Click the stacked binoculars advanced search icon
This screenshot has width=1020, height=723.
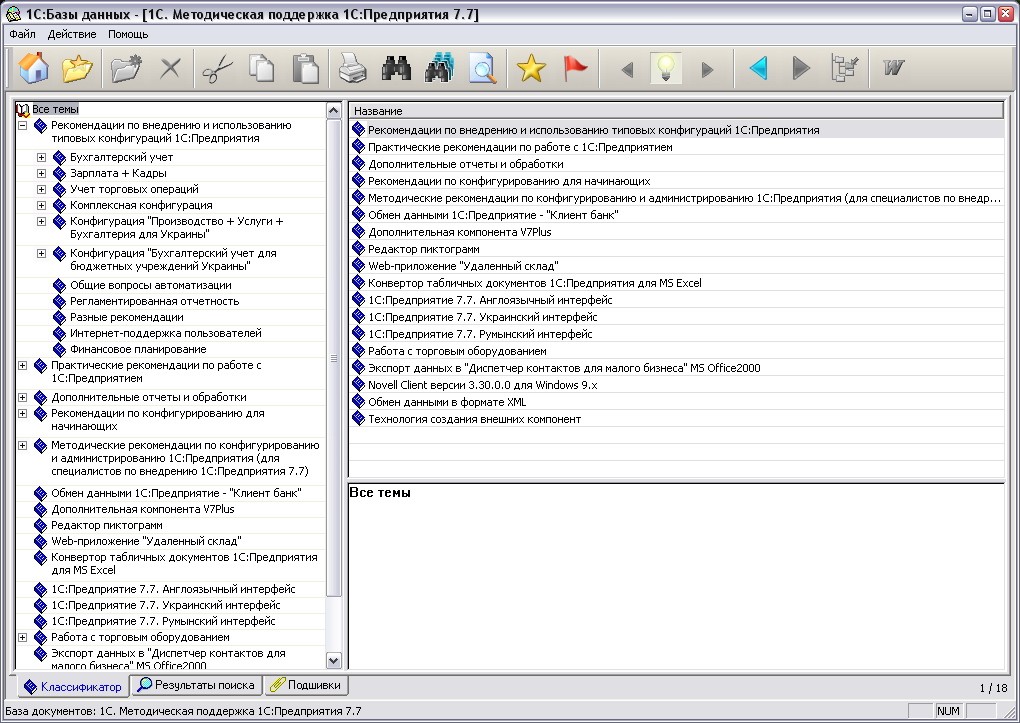[439, 68]
